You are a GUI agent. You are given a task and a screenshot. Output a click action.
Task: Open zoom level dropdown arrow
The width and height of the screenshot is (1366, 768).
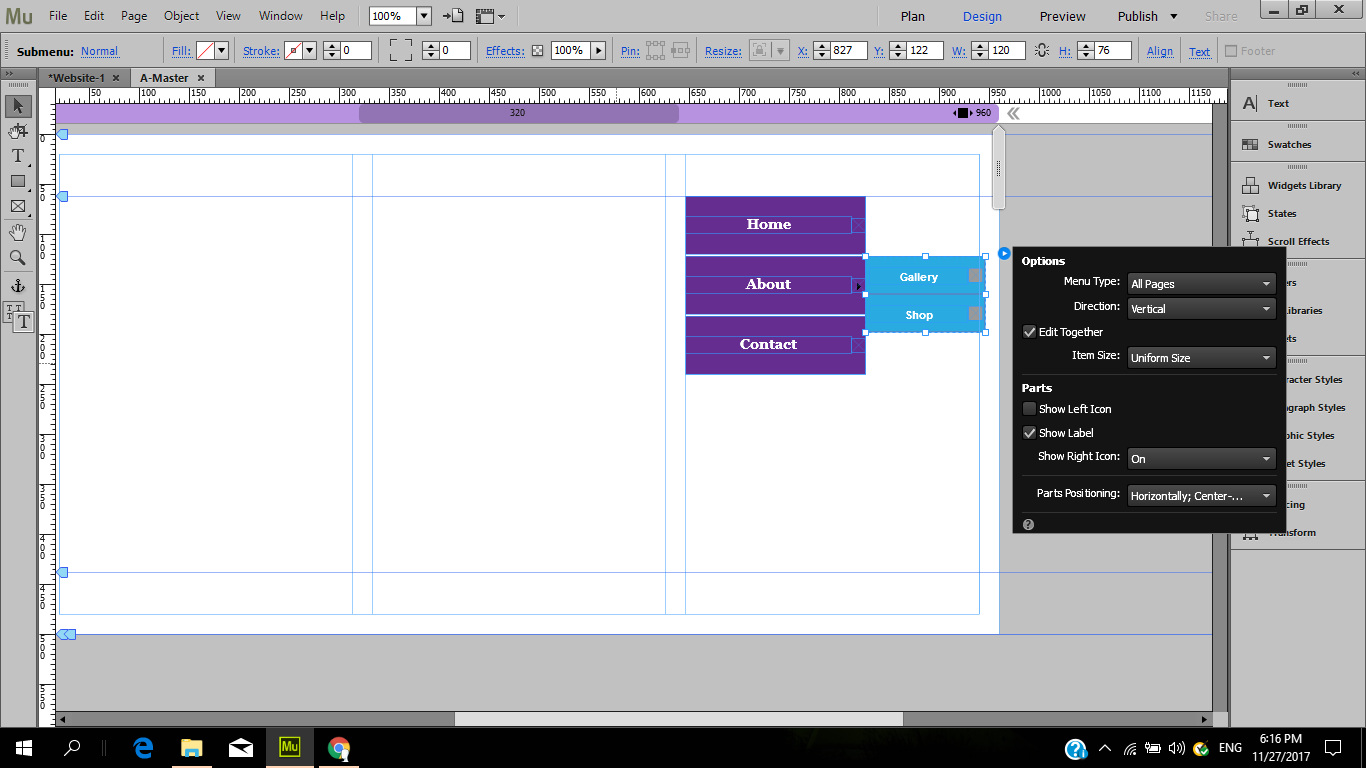pos(423,16)
